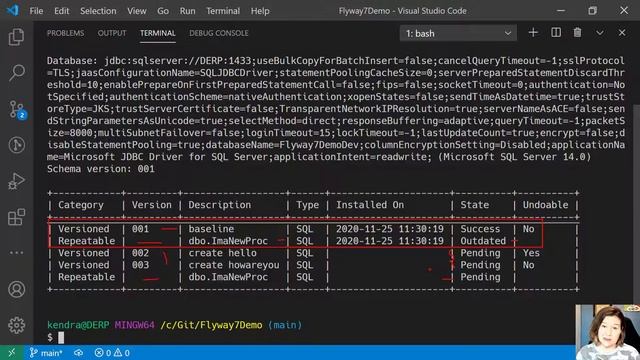This screenshot has height=360, width=640.
Task: Open errors and warnings count in status bar
Action: click(x=112, y=353)
